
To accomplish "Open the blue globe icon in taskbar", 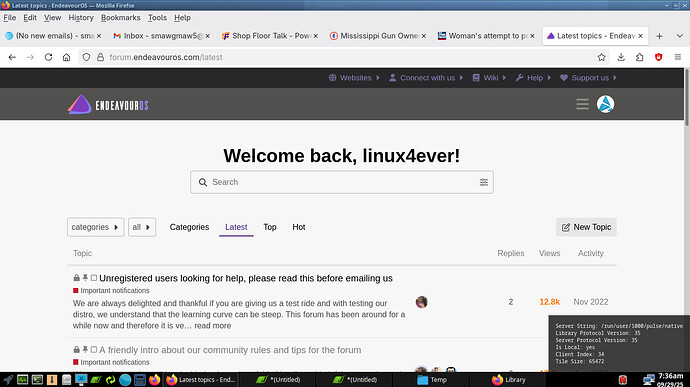I will tap(125, 380).
